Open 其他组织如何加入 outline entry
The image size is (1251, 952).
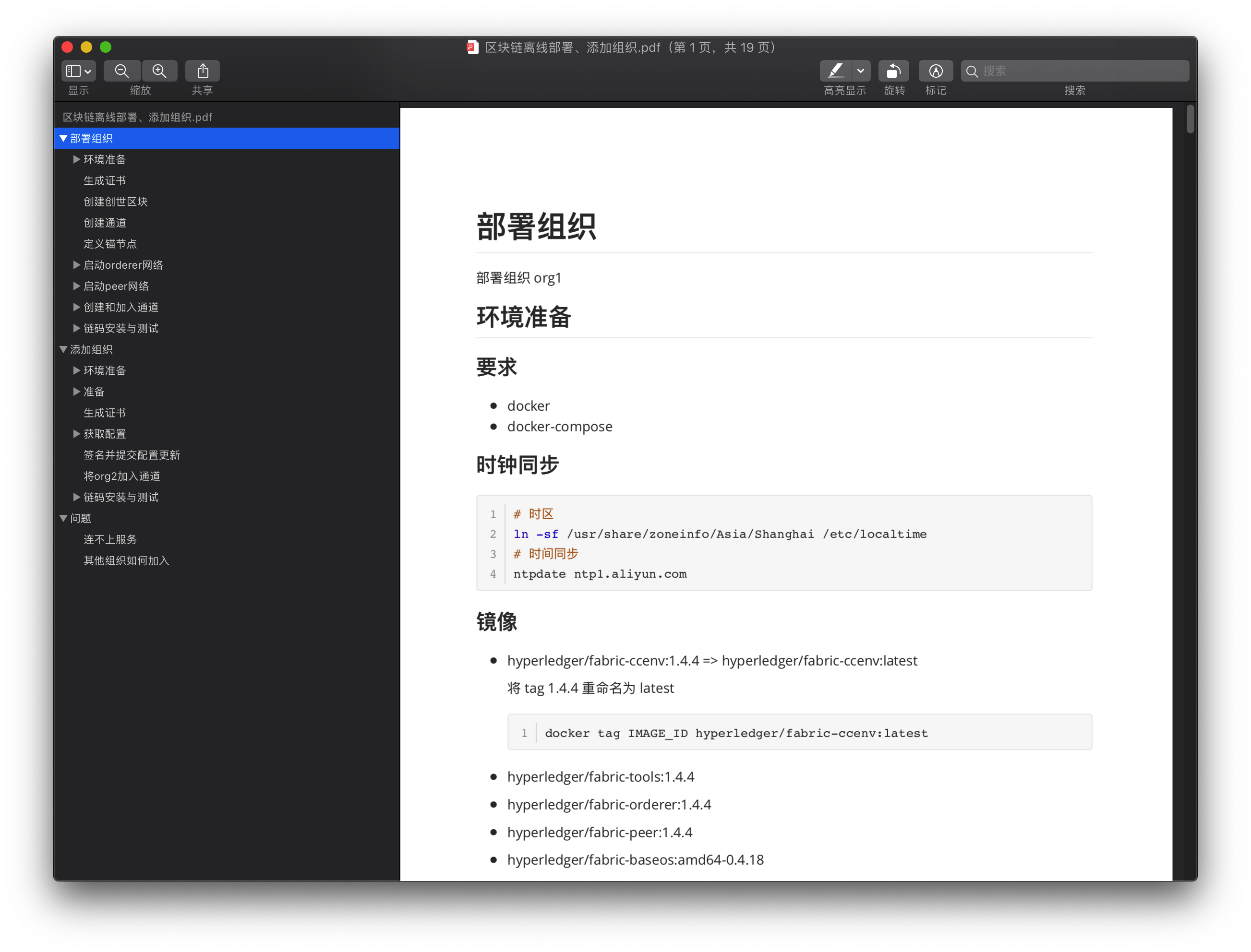[x=126, y=560]
